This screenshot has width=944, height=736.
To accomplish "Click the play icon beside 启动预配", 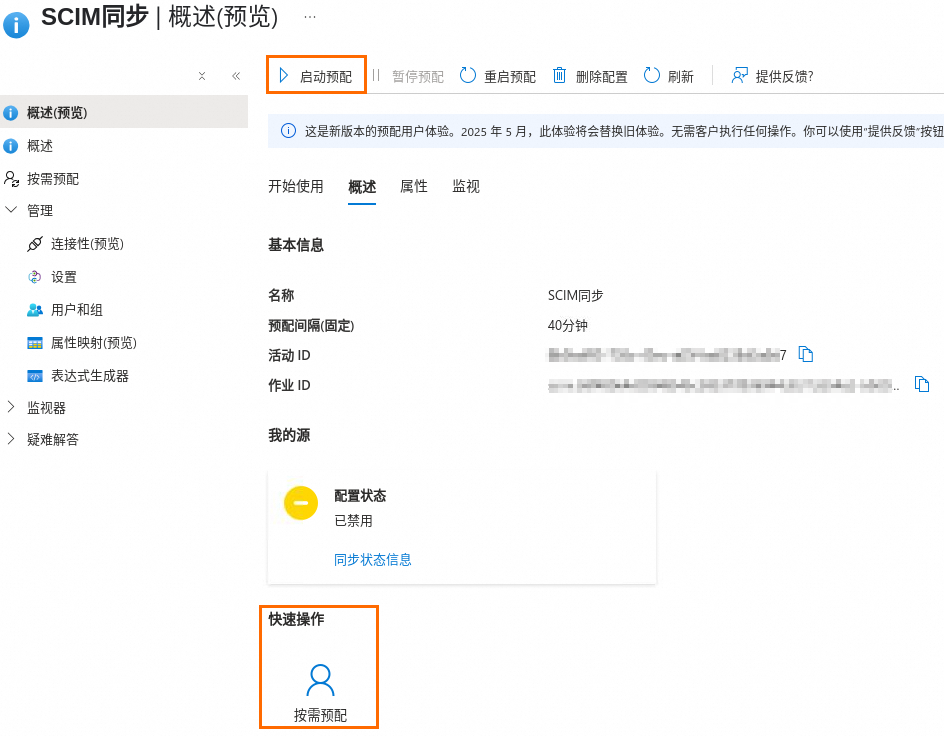I will coord(284,76).
